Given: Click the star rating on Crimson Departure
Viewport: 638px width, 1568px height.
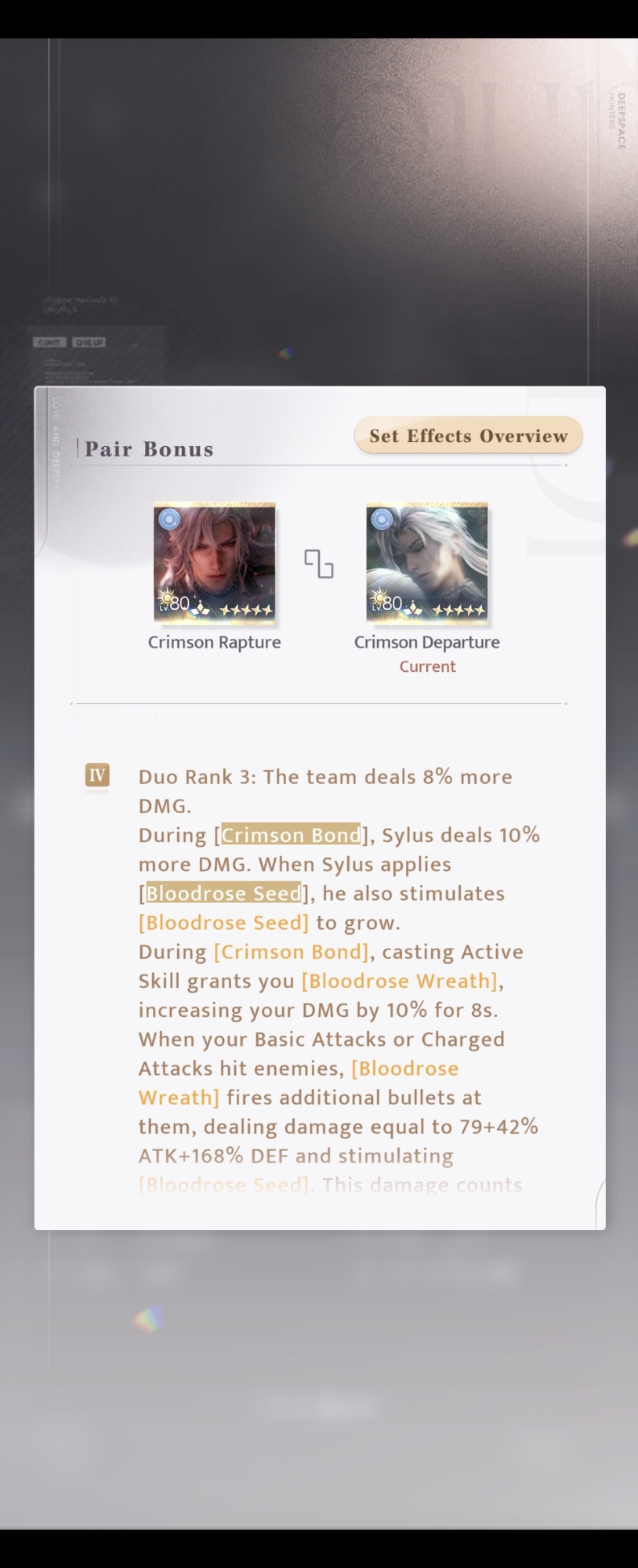Looking at the screenshot, I should click(459, 610).
